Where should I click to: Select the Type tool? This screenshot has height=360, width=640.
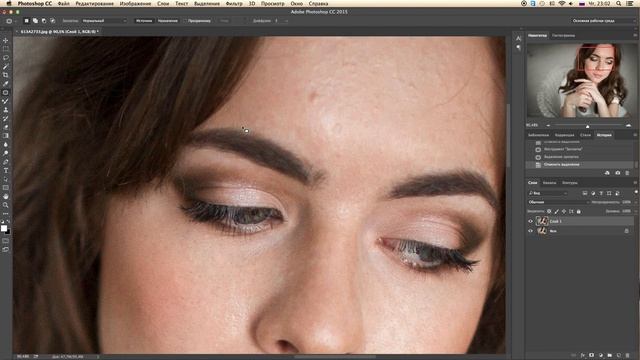pyautogui.click(x=6, y=170)
